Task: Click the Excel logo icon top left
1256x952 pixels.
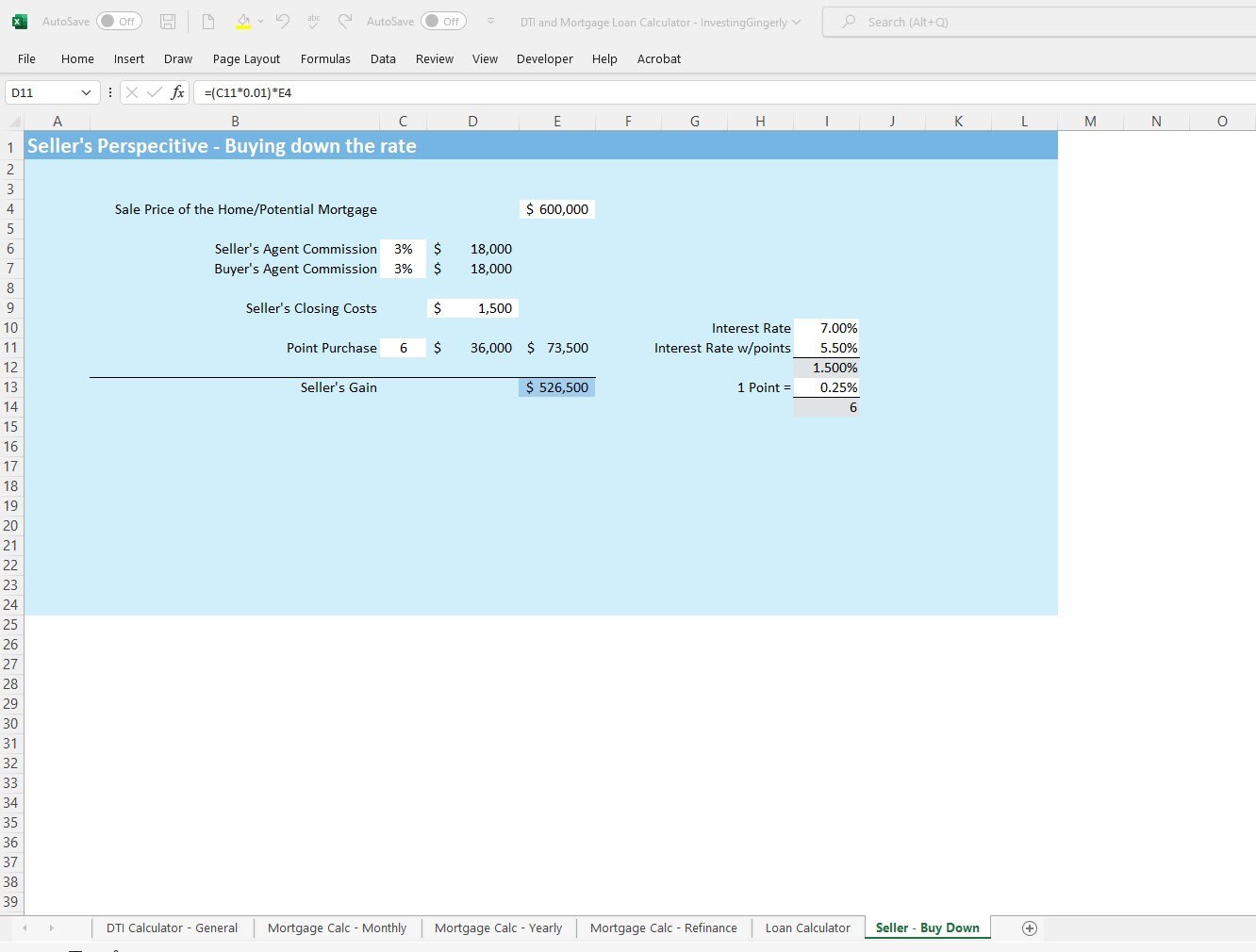Action: click(19, 21)
